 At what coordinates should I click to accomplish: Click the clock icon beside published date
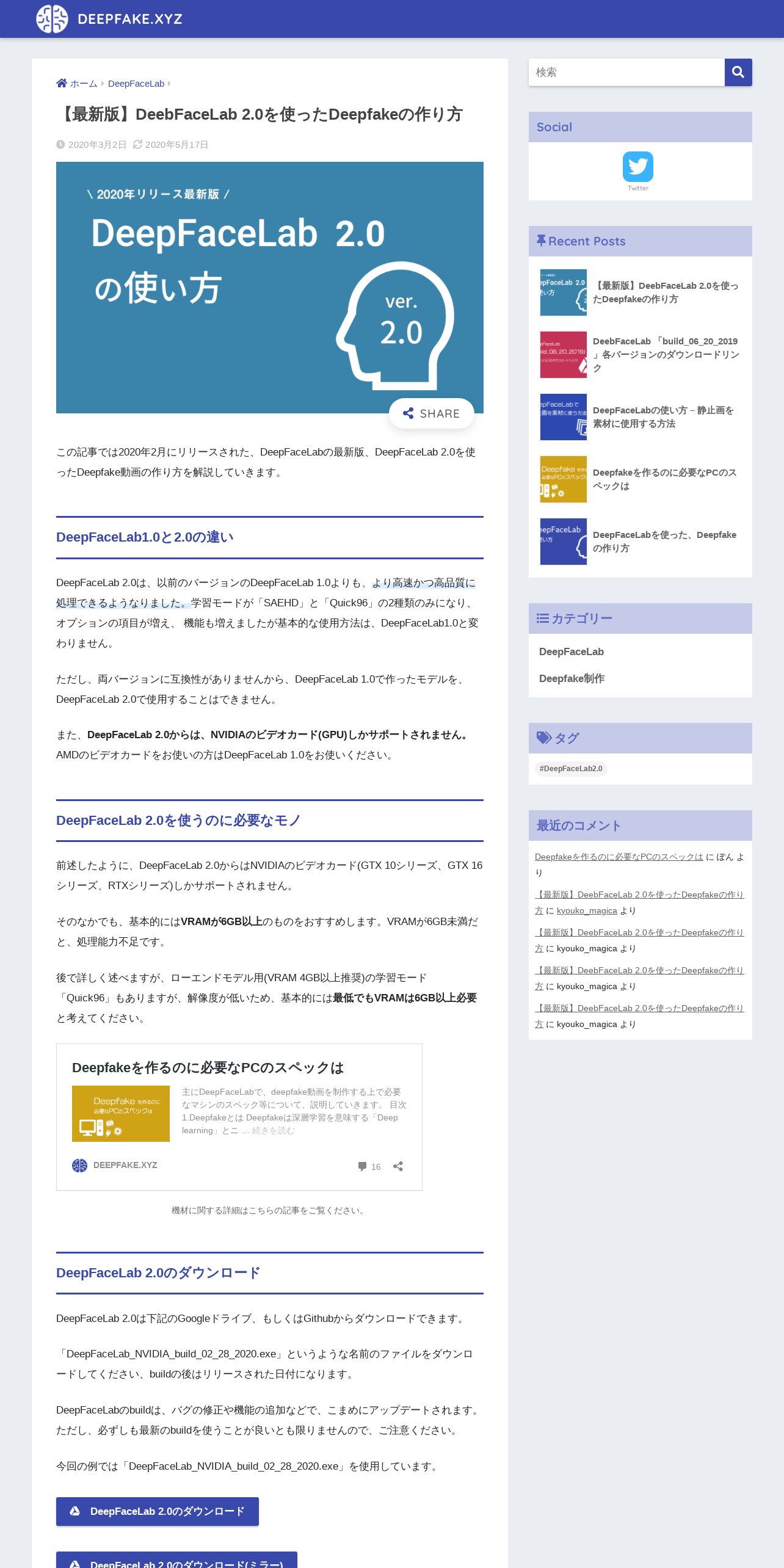click(60, 145)
